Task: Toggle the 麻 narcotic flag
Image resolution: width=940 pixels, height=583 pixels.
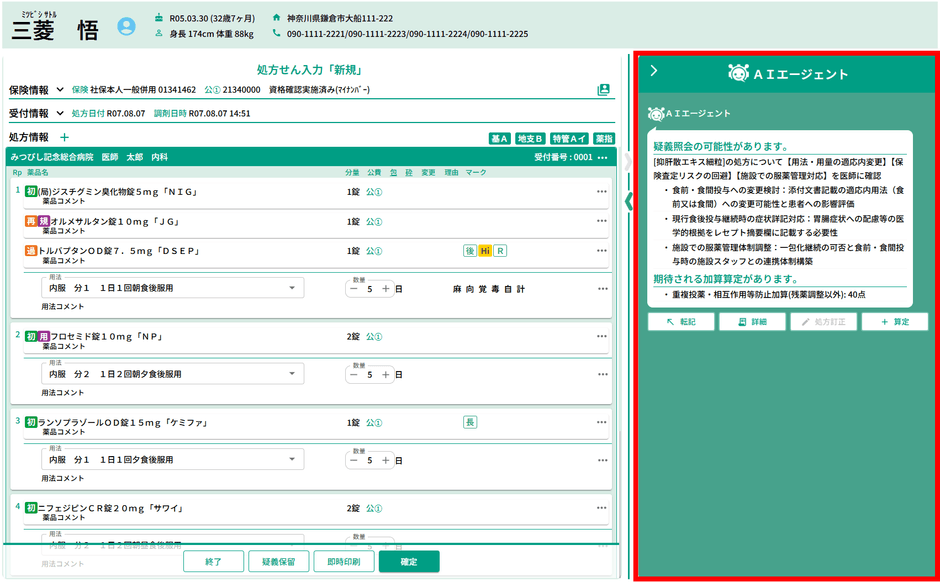Action: click(x=456, y=290)
